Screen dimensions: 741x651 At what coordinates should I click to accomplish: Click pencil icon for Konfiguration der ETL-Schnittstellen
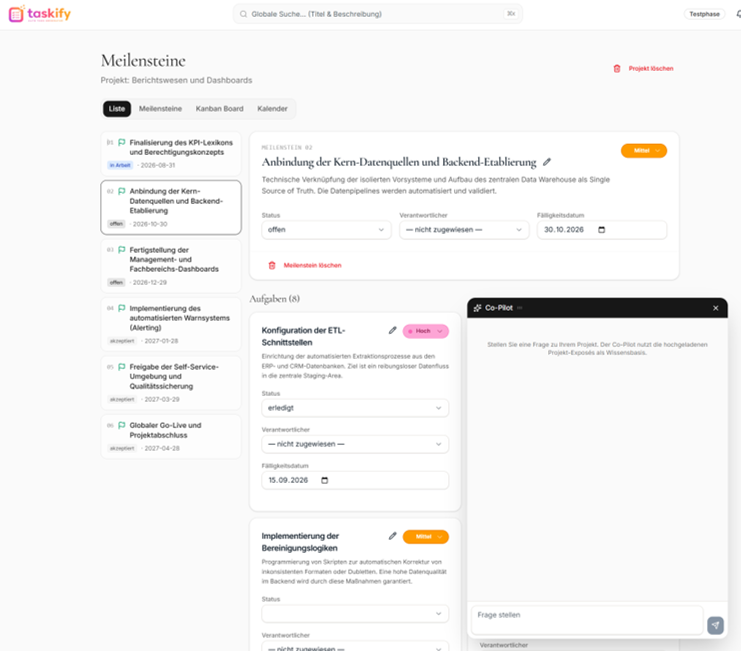392,330
